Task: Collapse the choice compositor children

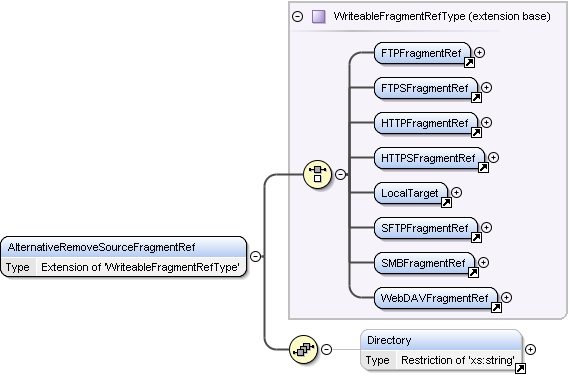Action: click(340, 174)
